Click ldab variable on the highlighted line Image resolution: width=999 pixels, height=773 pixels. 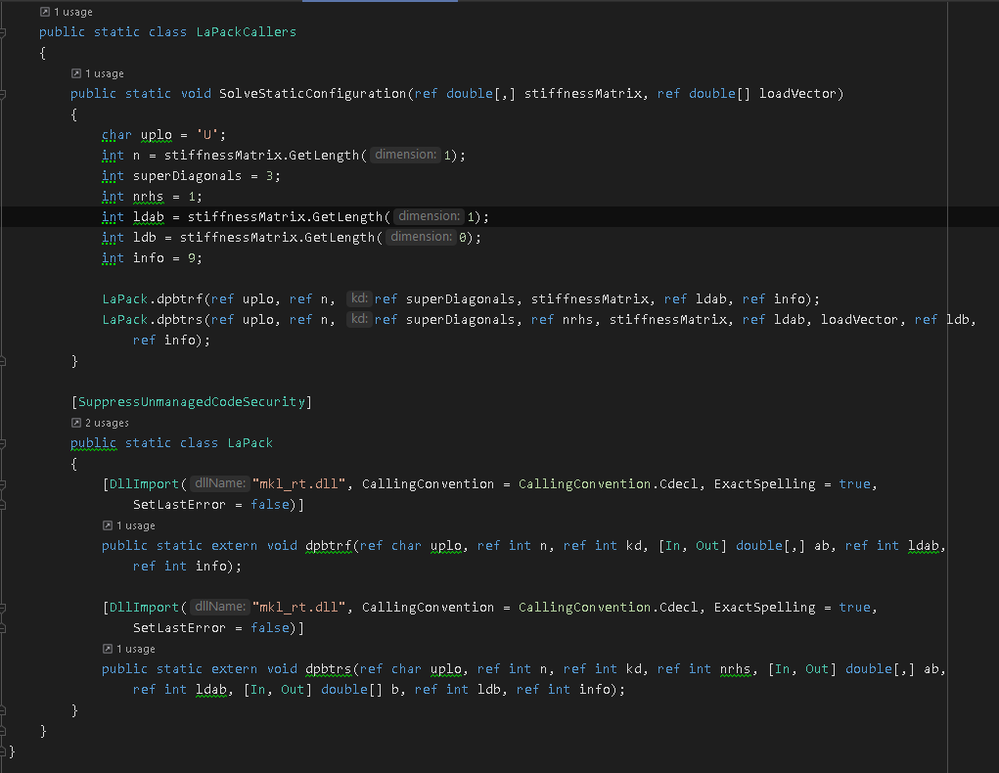[148, 217]
